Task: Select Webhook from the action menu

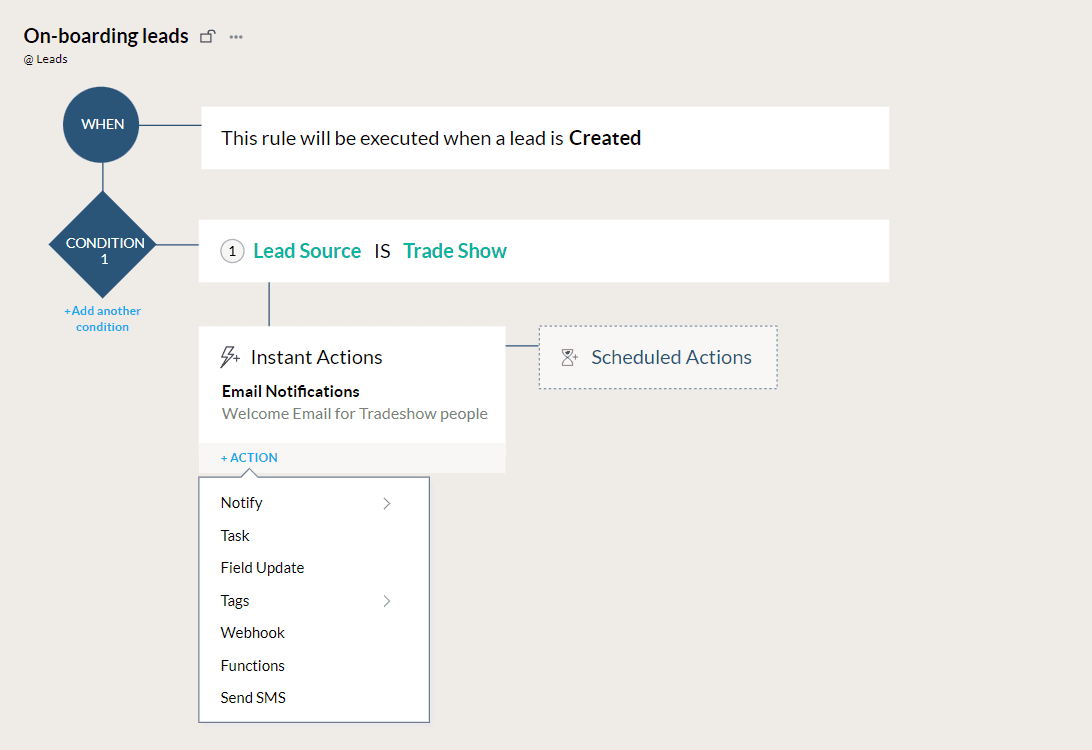Action: pos(252,632)
